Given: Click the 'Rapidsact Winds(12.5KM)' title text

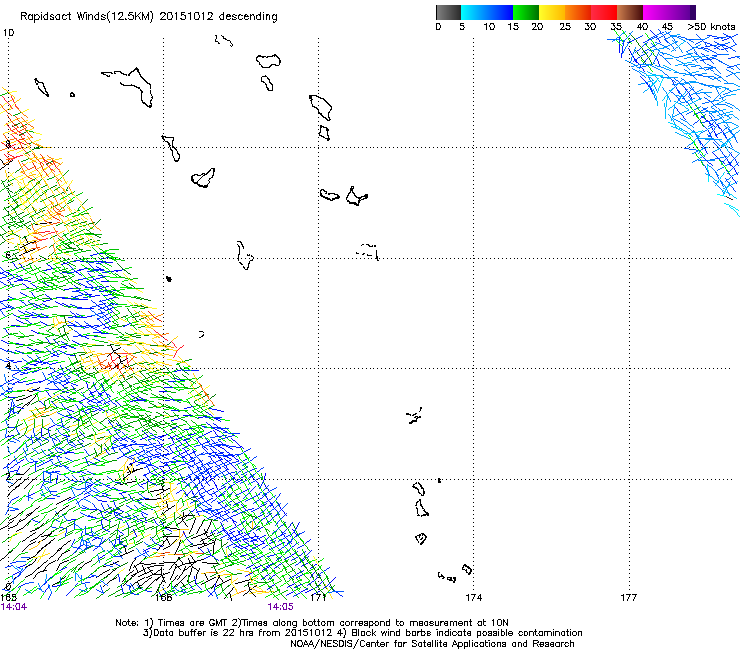Looking at the screenshot, I should [87, 17].
